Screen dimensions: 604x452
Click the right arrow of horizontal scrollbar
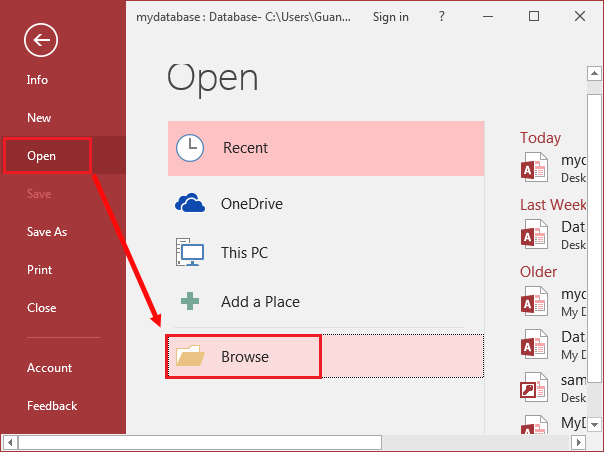pos(578,442)
